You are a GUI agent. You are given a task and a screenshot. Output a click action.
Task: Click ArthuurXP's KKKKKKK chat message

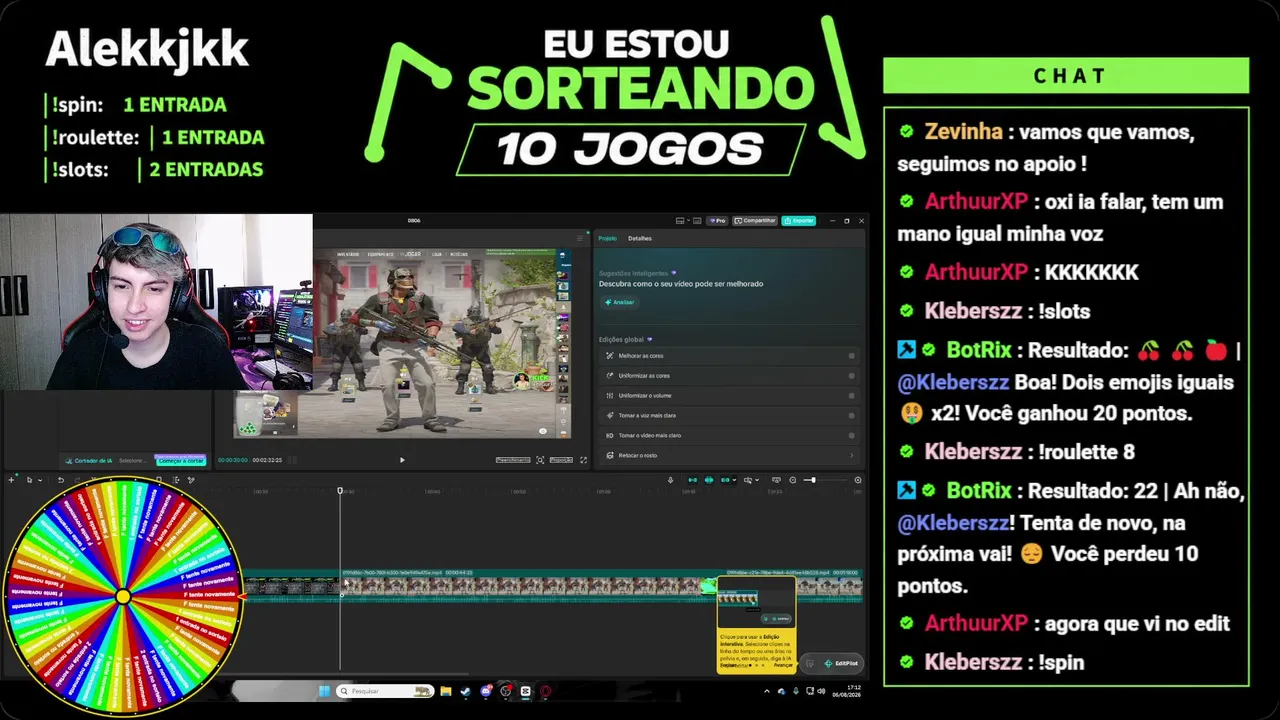coord(1018,272)
